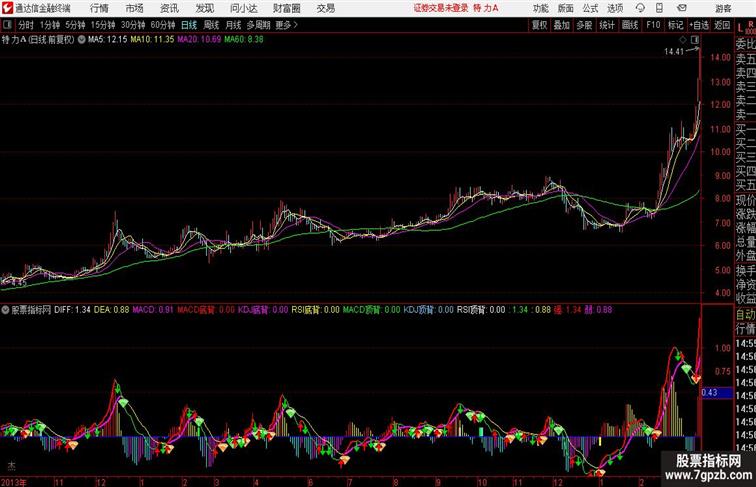Click the MACD顶背 indicator label
The image size is (756, 487).
pyautogui.click(x=362, y=310)
